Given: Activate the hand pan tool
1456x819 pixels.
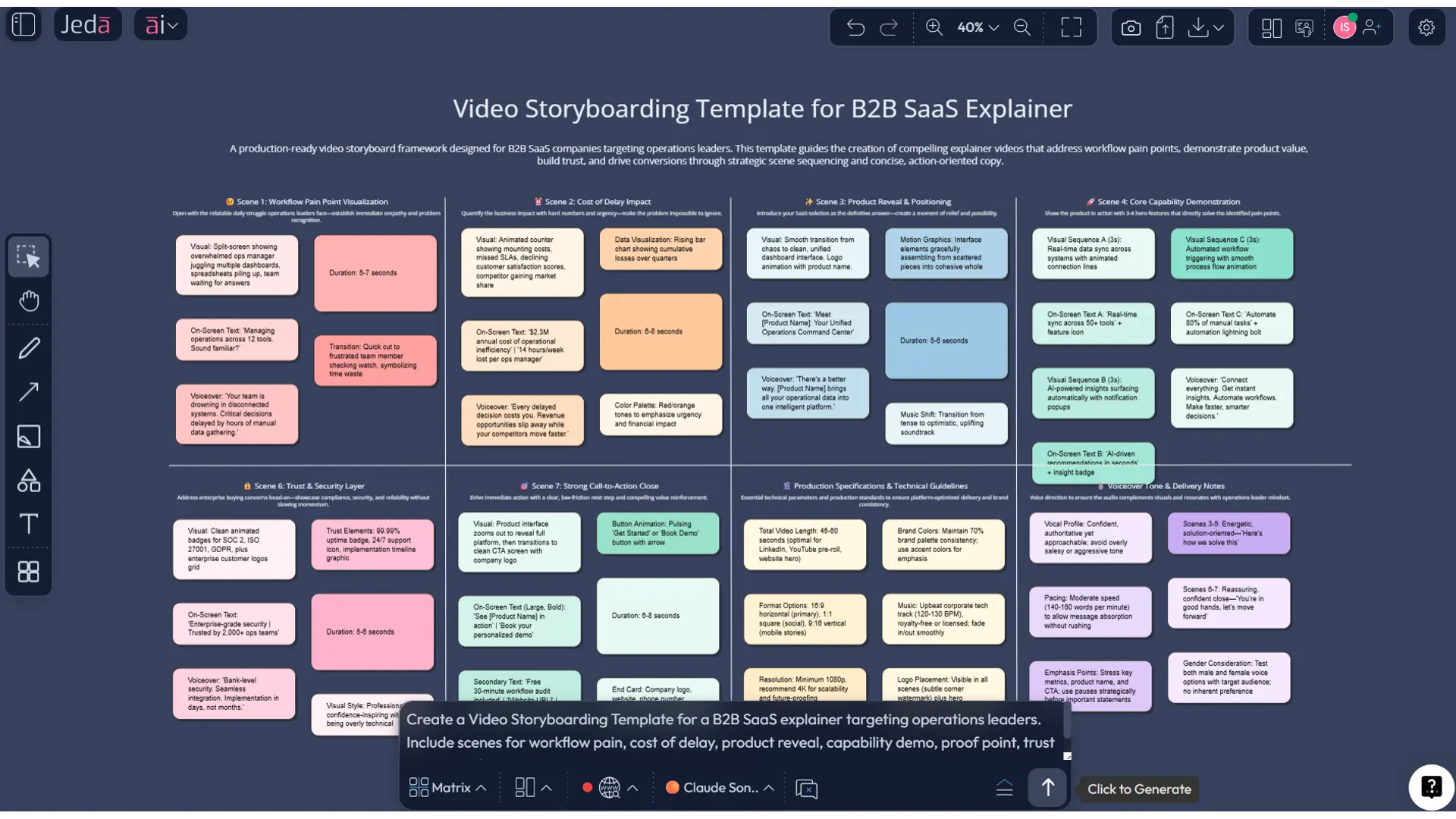Looking at the screenshot, I should (29, 300).
